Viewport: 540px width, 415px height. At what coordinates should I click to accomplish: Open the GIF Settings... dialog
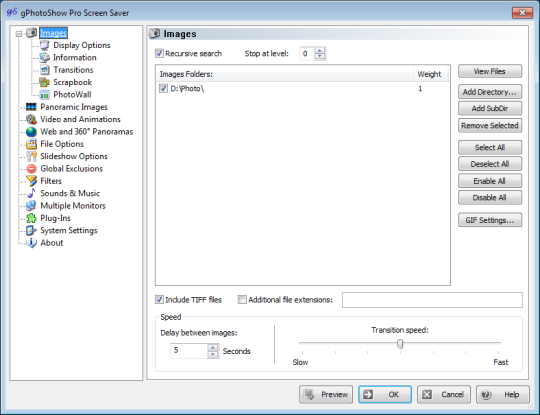pos(490,220)
